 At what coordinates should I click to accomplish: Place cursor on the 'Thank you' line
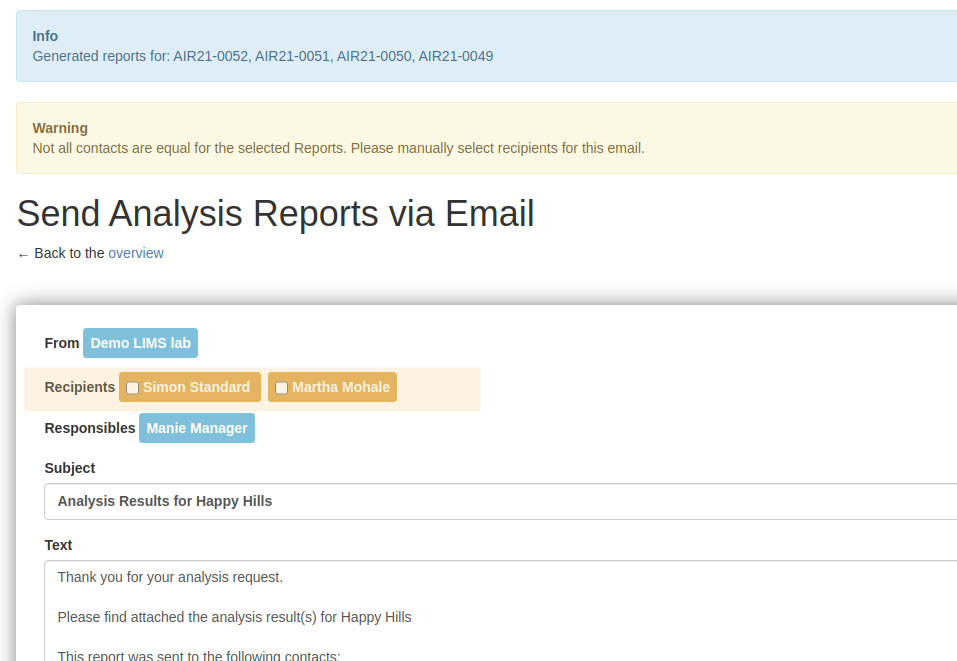click(x=170, y=577)
